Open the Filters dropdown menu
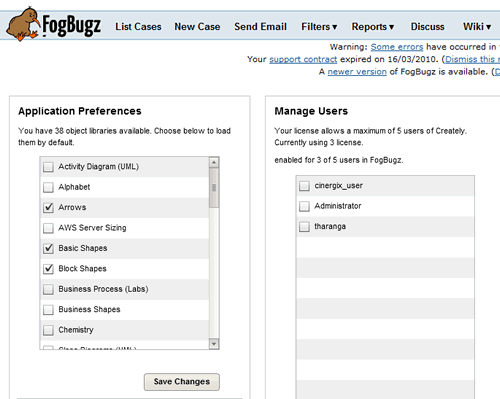Screen dimensions: 500x399 319,27
